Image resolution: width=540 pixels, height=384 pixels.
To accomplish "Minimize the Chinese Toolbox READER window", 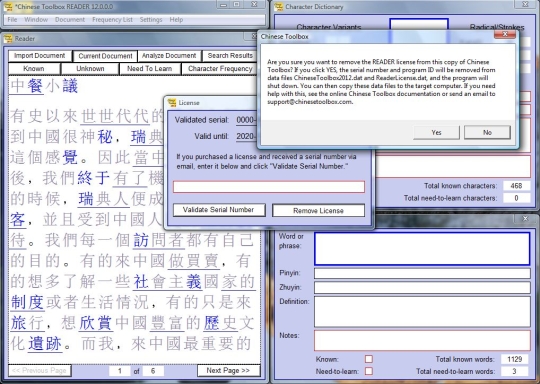I will tap(224, 4).
